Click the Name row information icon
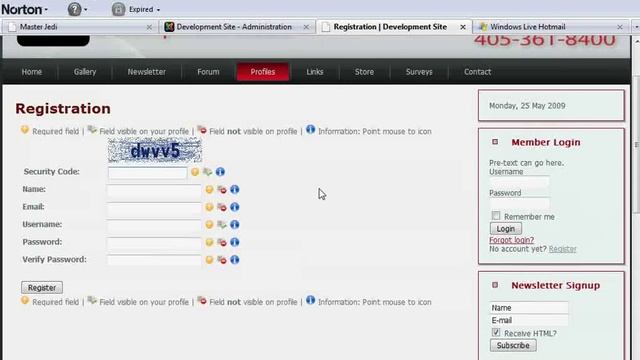This screenshot has width=640, height=360. 235,189
